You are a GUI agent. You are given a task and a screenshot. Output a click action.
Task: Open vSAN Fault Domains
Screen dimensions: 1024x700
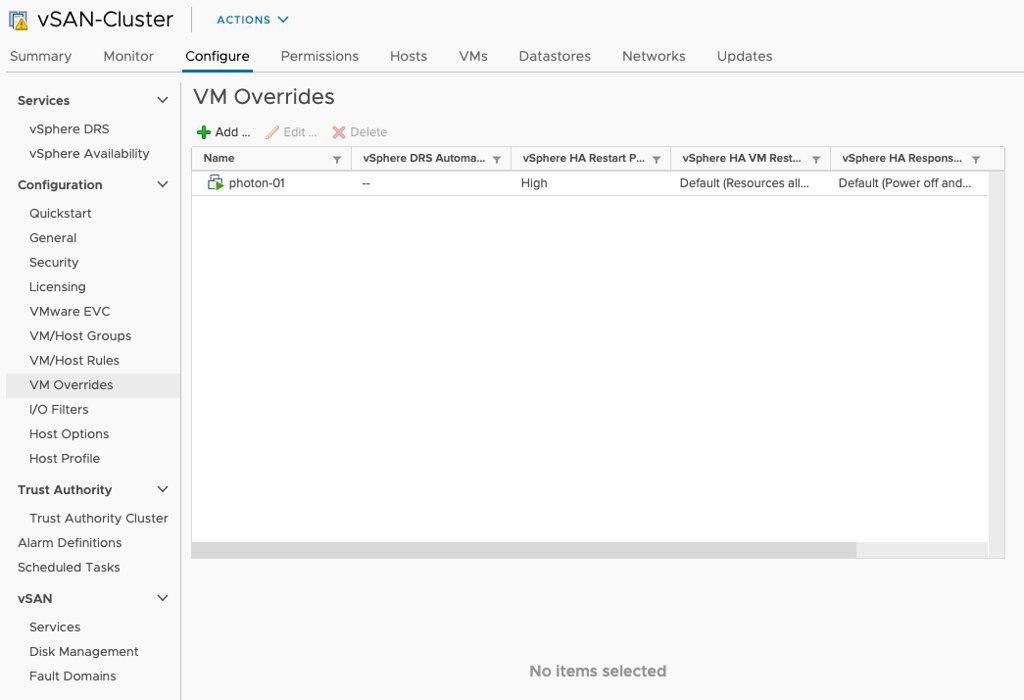point(72,676)
